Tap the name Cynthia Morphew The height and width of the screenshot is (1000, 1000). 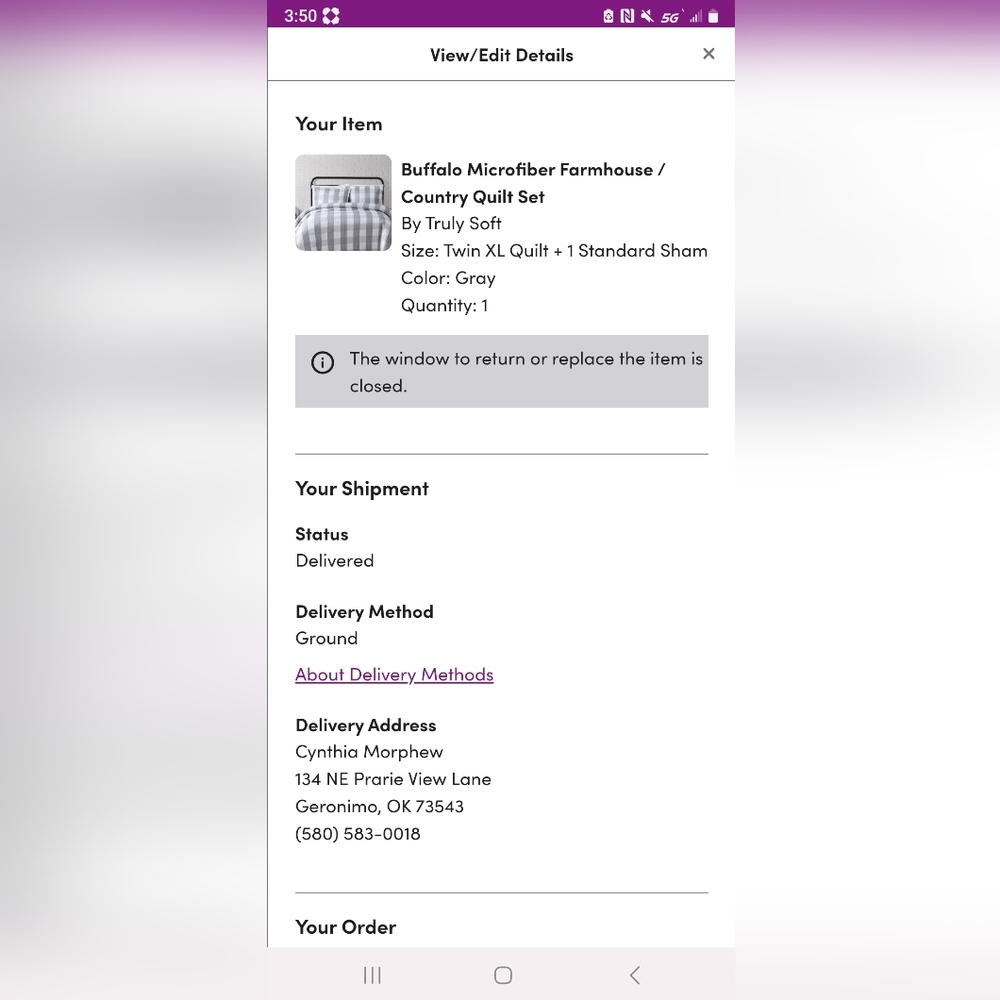(369, 752)
